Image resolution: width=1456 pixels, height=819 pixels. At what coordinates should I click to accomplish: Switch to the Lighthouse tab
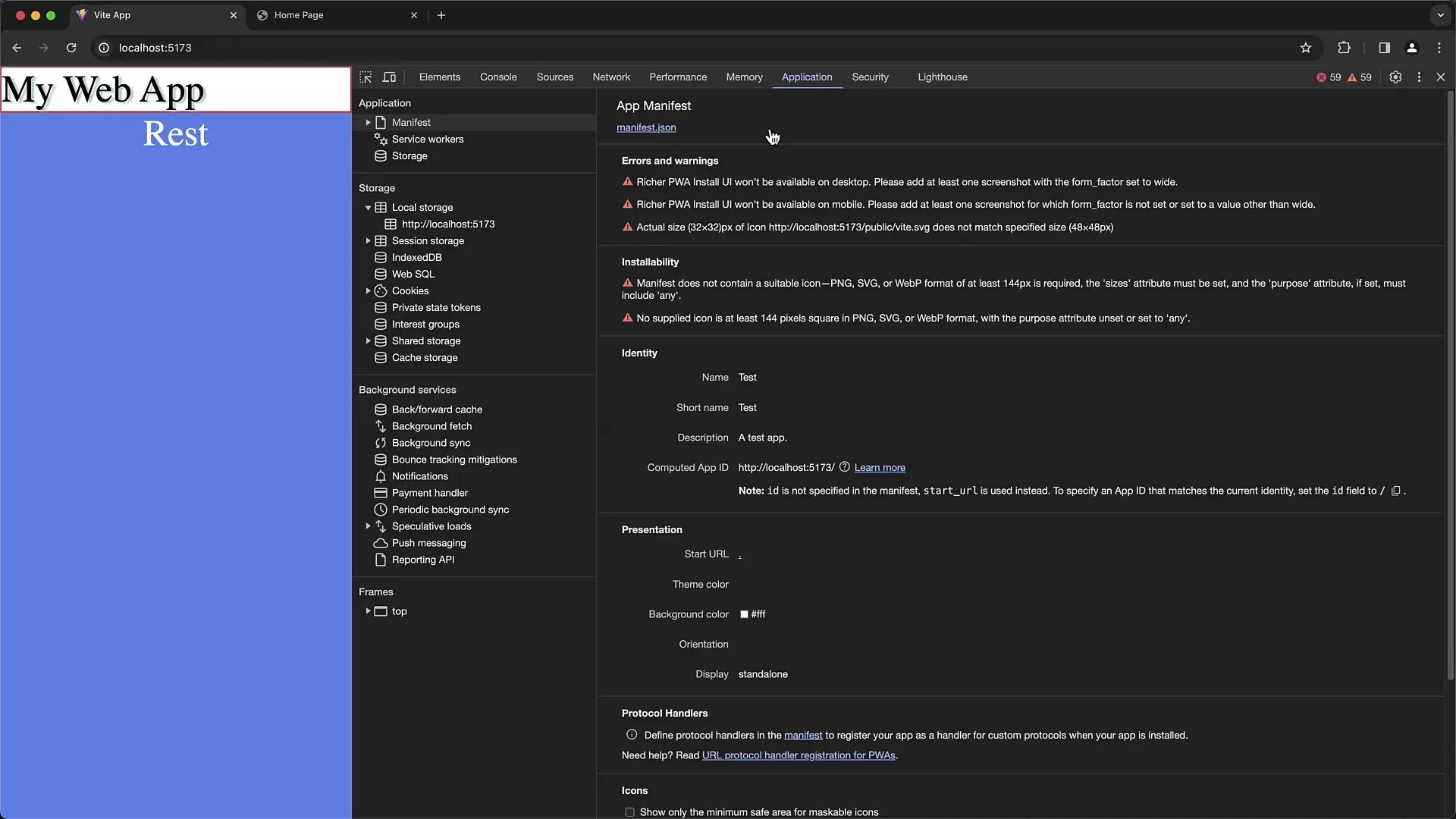tap(943, 77)
